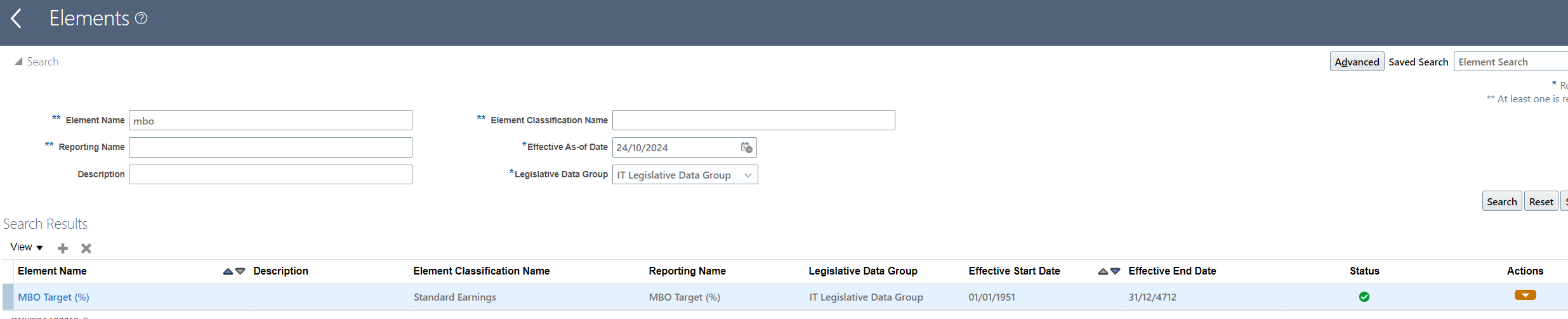Click the 31/12/4712 end date cell

coord(1152,297)
